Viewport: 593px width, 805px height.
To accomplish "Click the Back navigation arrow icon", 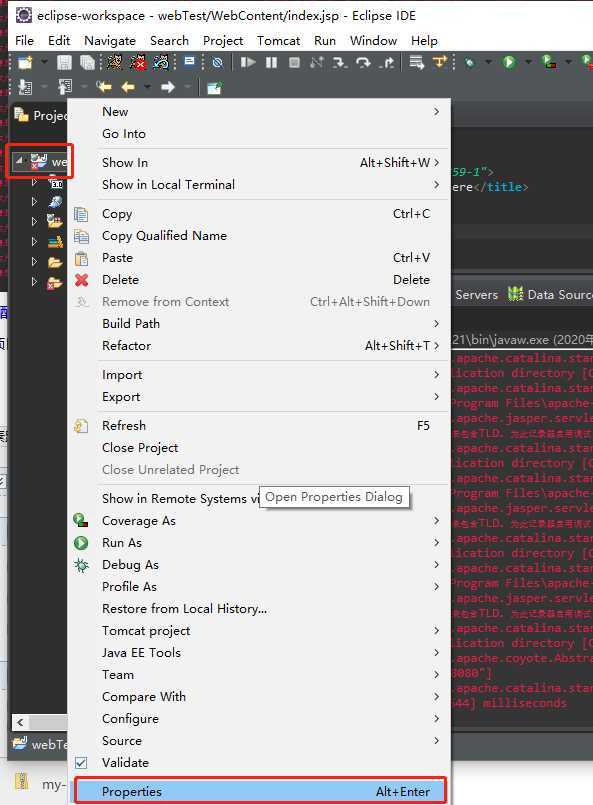I will click(128, 87).
